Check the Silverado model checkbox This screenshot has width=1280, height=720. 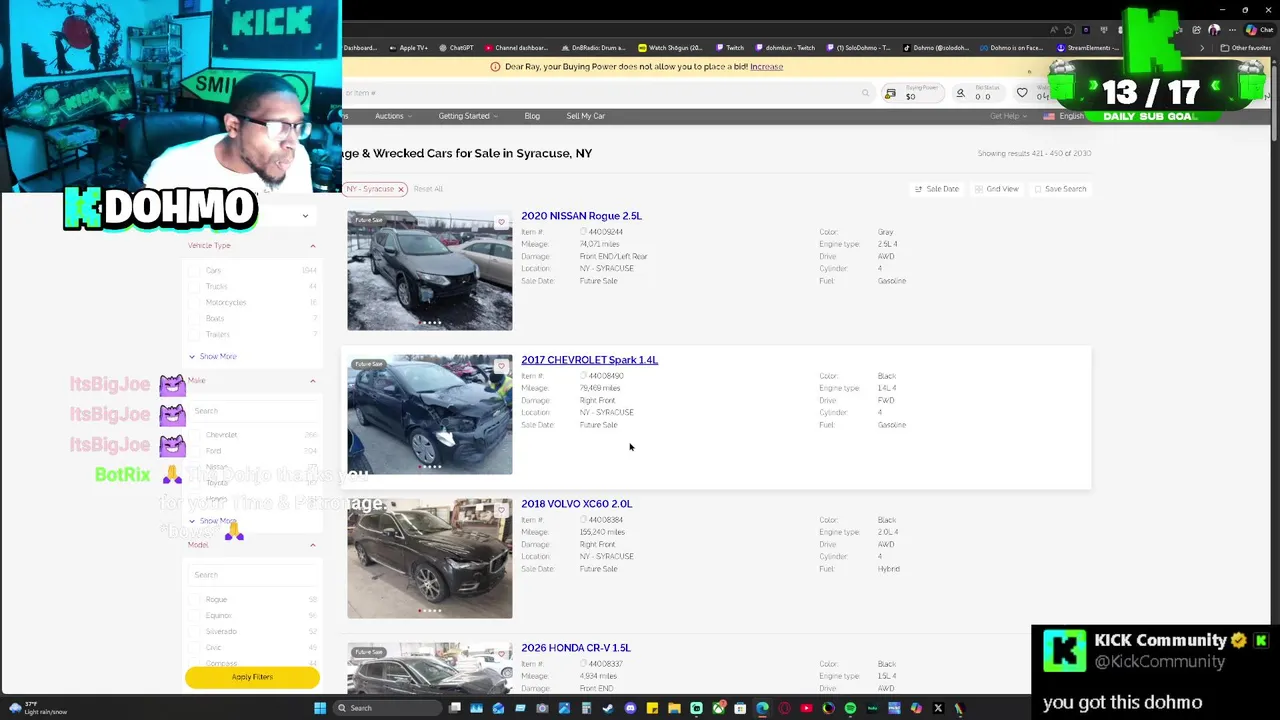pos(194,631)
